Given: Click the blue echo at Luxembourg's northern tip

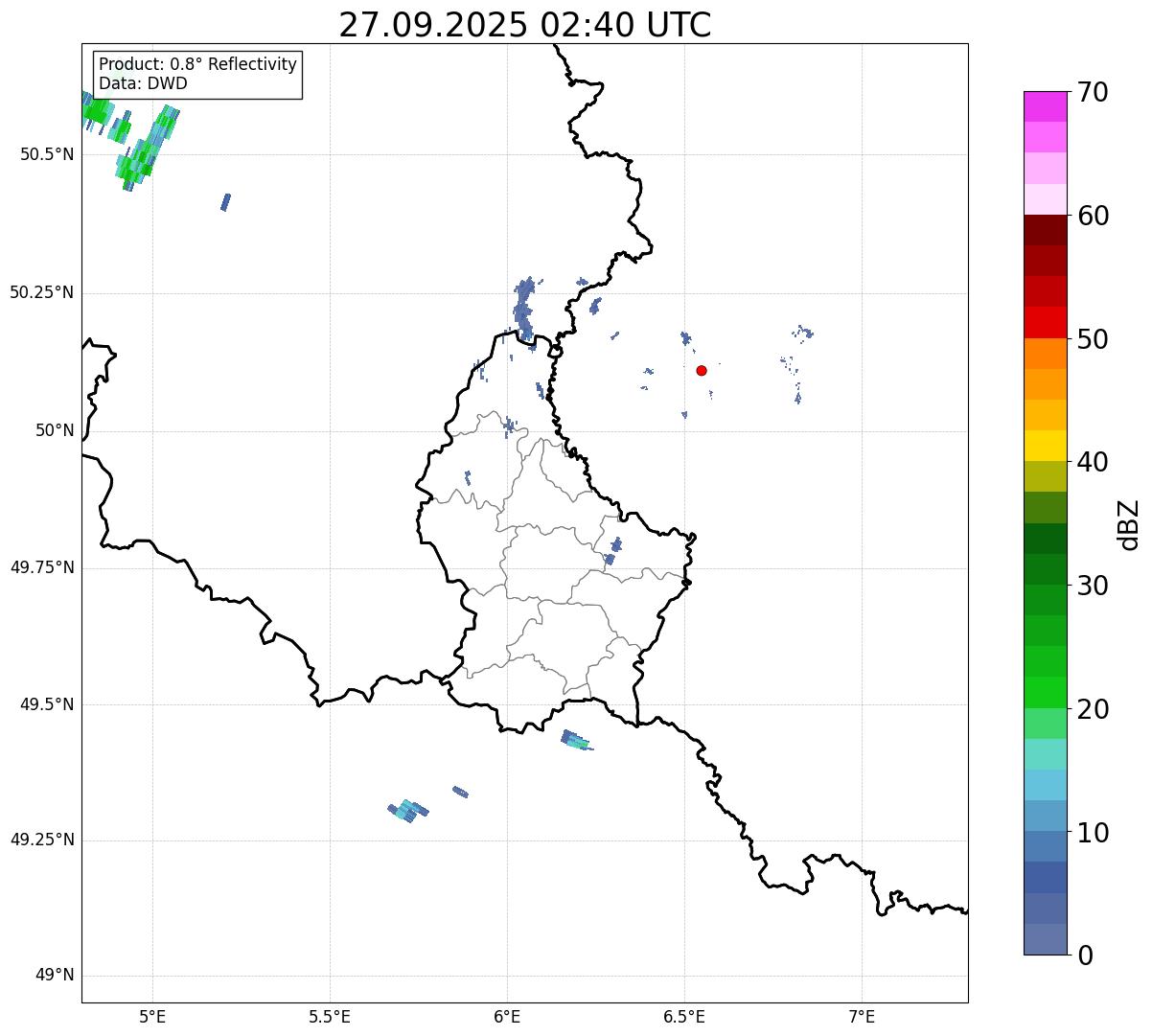Looking at the screenshot, I should [523, 307].
